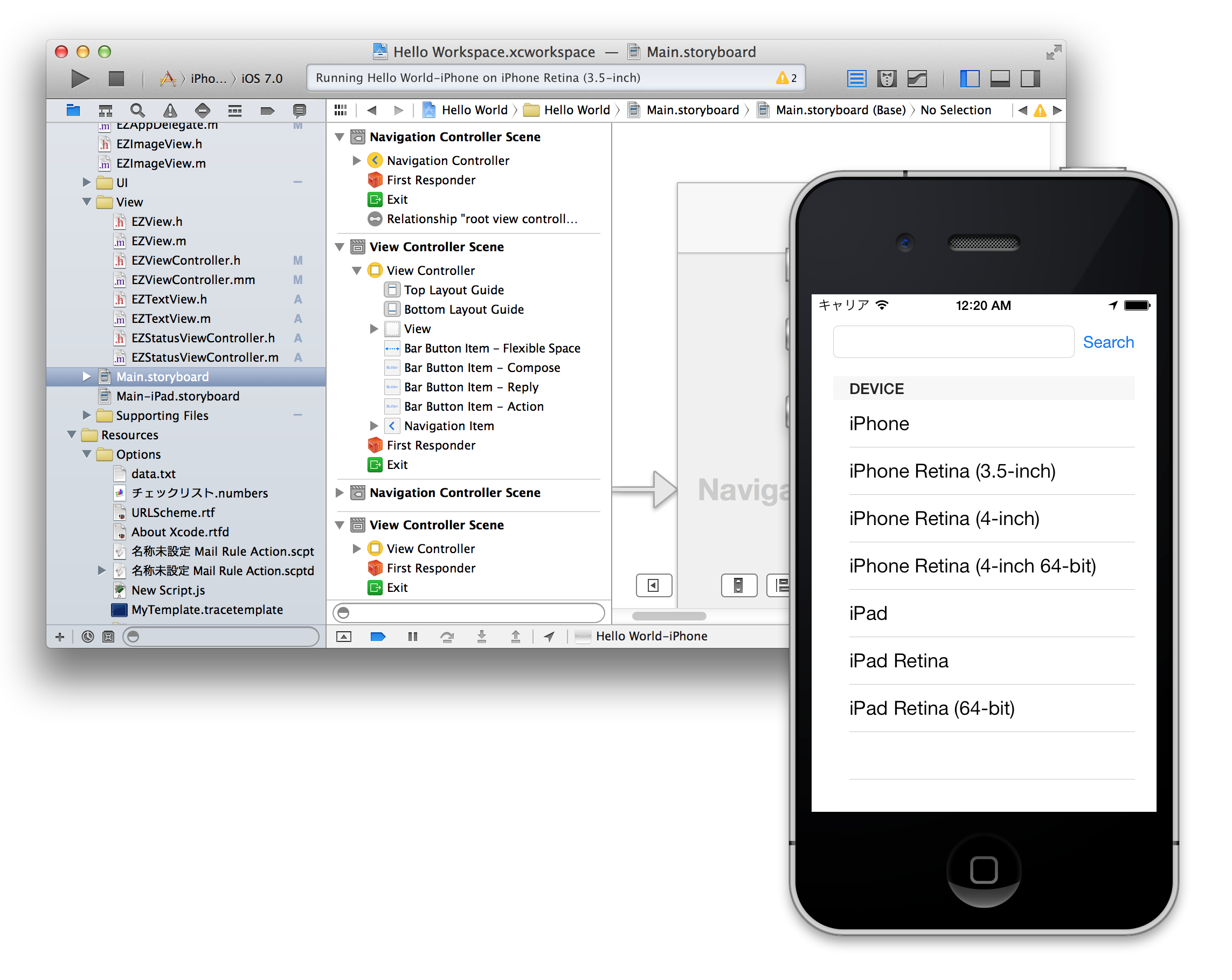1232x980 pixels.
Task: Click No Selection in jump bar
Action: point(956,110)
